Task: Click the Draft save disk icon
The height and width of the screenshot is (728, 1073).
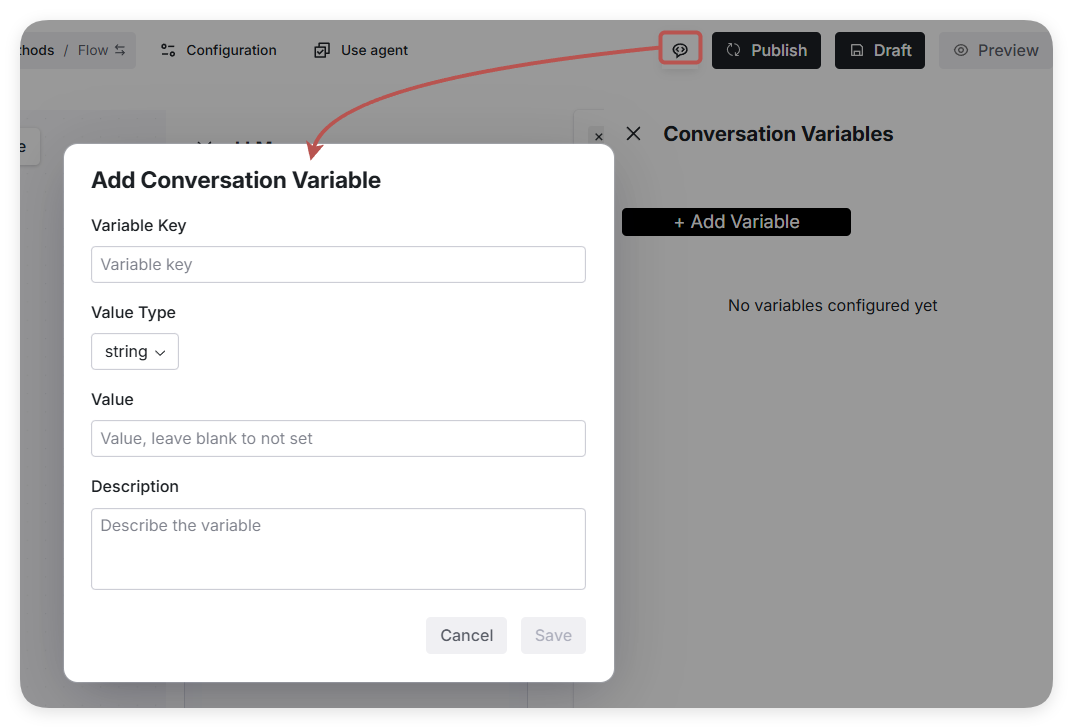Action: [857, 50]
